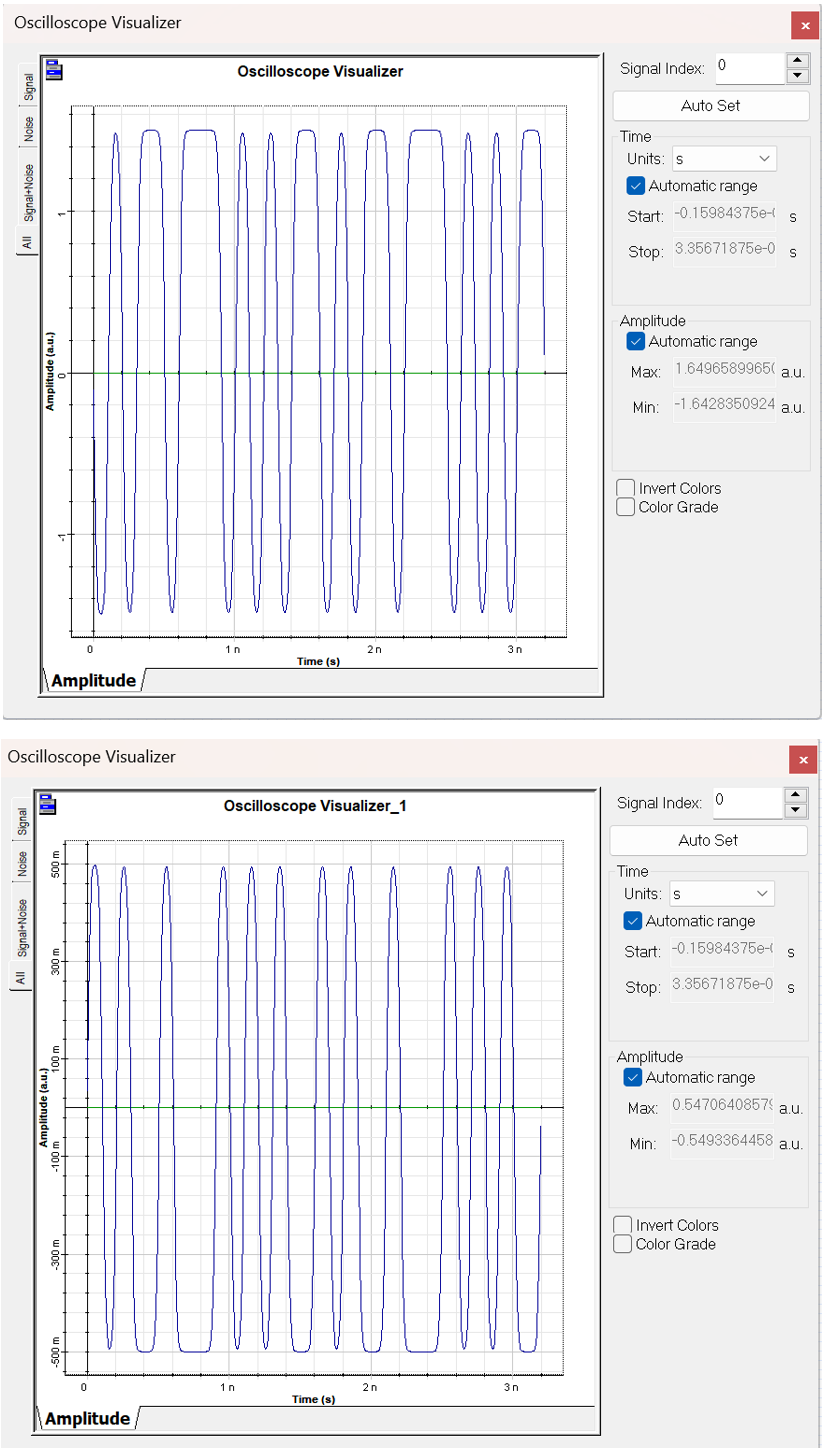Click the graph menu icon in Oscilloscope Visualizer_1
The width and height of the screenshot is (824, 1450).
tap(48, 804)
